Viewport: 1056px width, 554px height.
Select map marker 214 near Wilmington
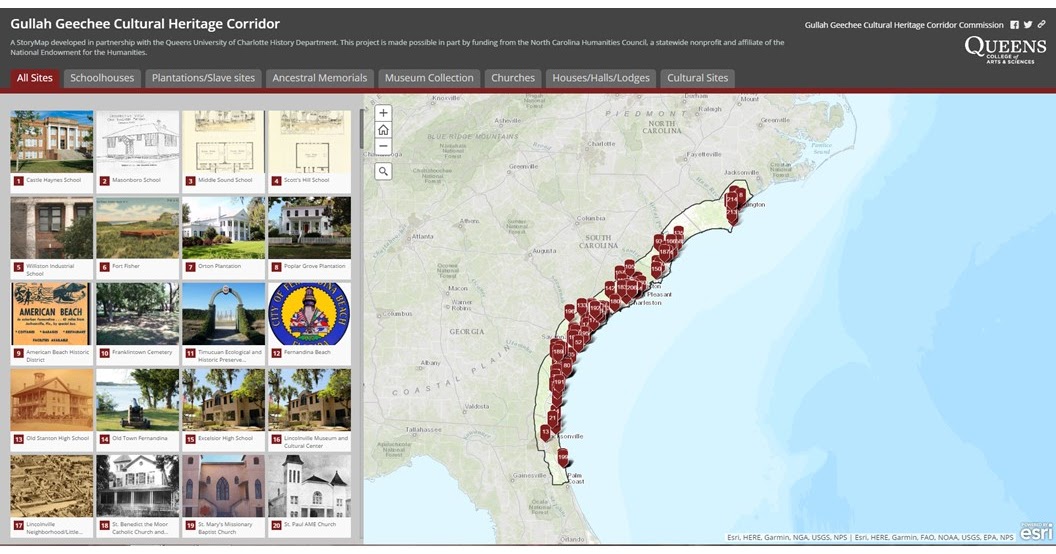pos(731,200)
